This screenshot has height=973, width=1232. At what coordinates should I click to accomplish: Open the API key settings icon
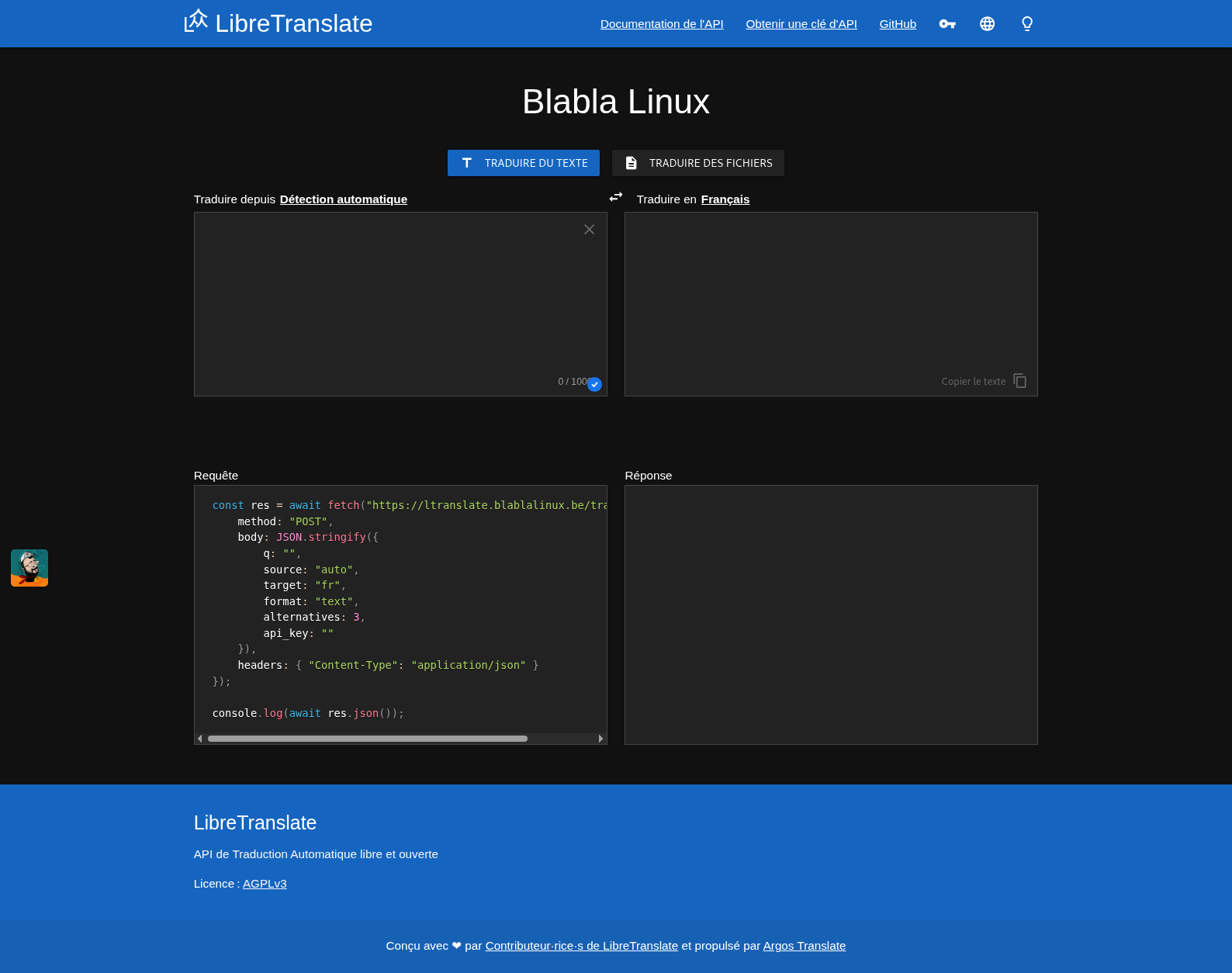pyautogui.click(x=947, y=24)
